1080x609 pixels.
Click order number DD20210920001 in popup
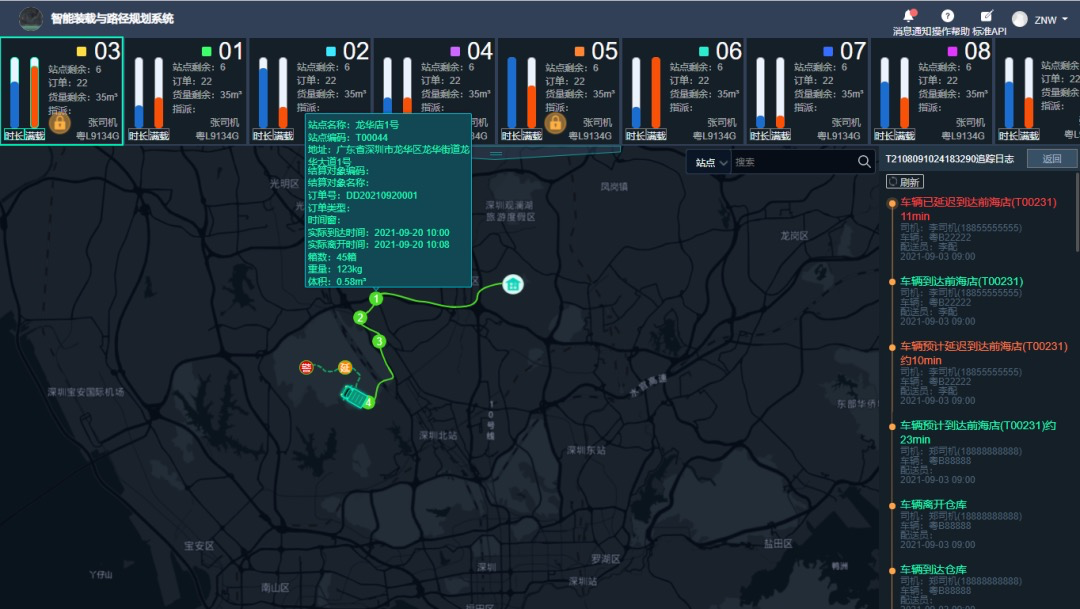coord(382,196)
